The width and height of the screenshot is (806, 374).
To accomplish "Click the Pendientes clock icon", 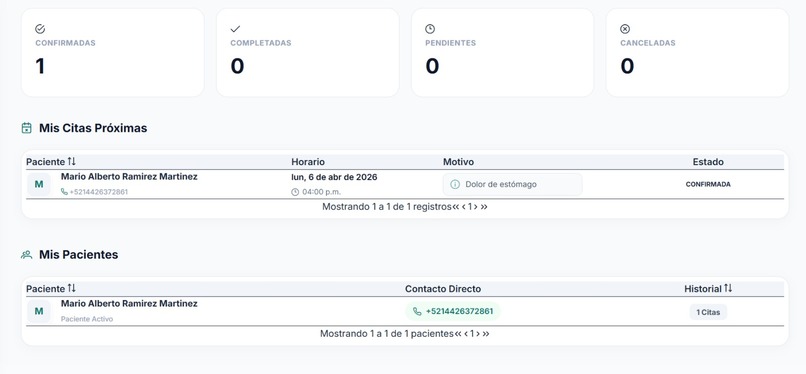I will pyautogui.click(x=430, y=29).
